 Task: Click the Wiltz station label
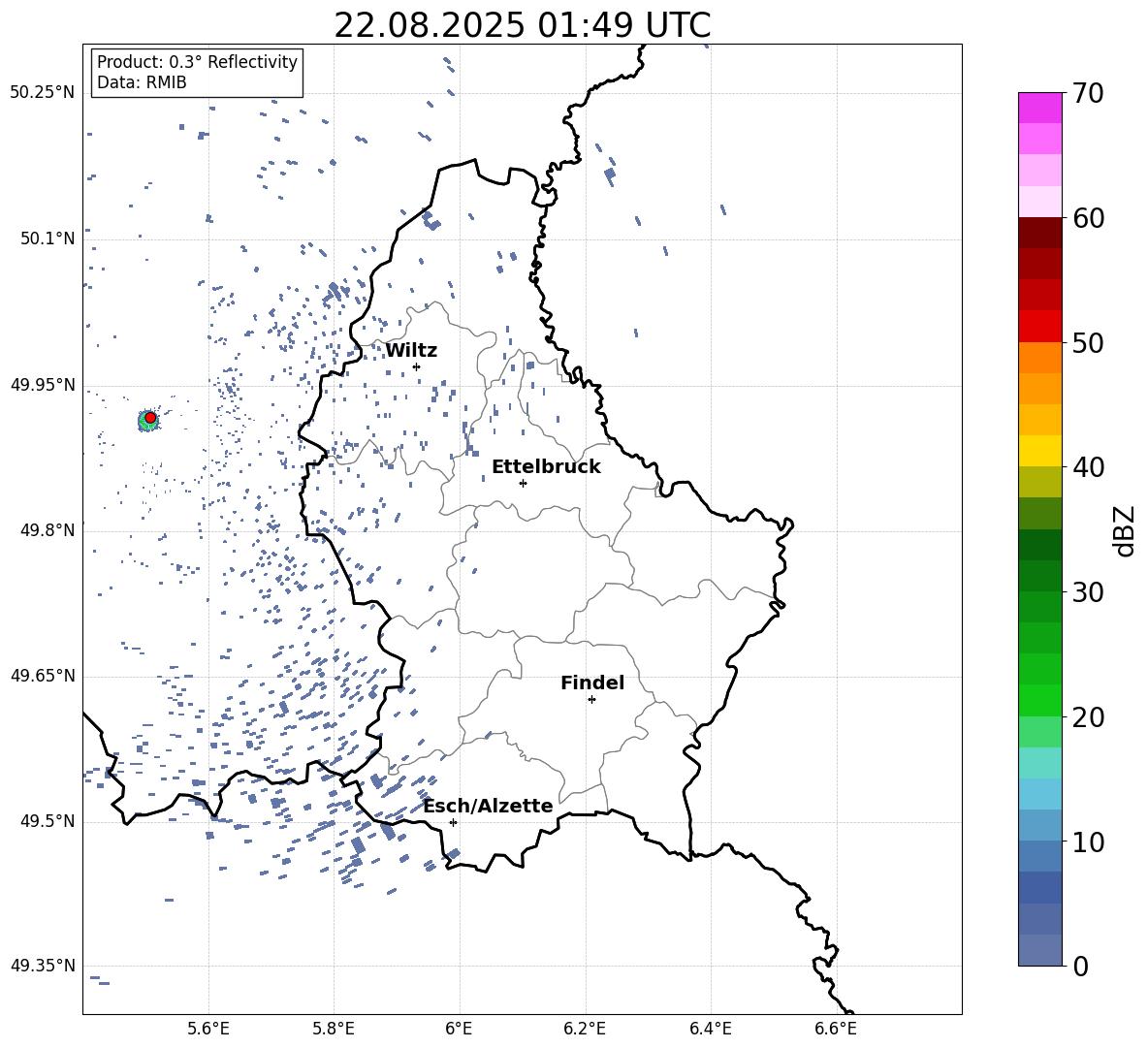(x=411, y=351)
